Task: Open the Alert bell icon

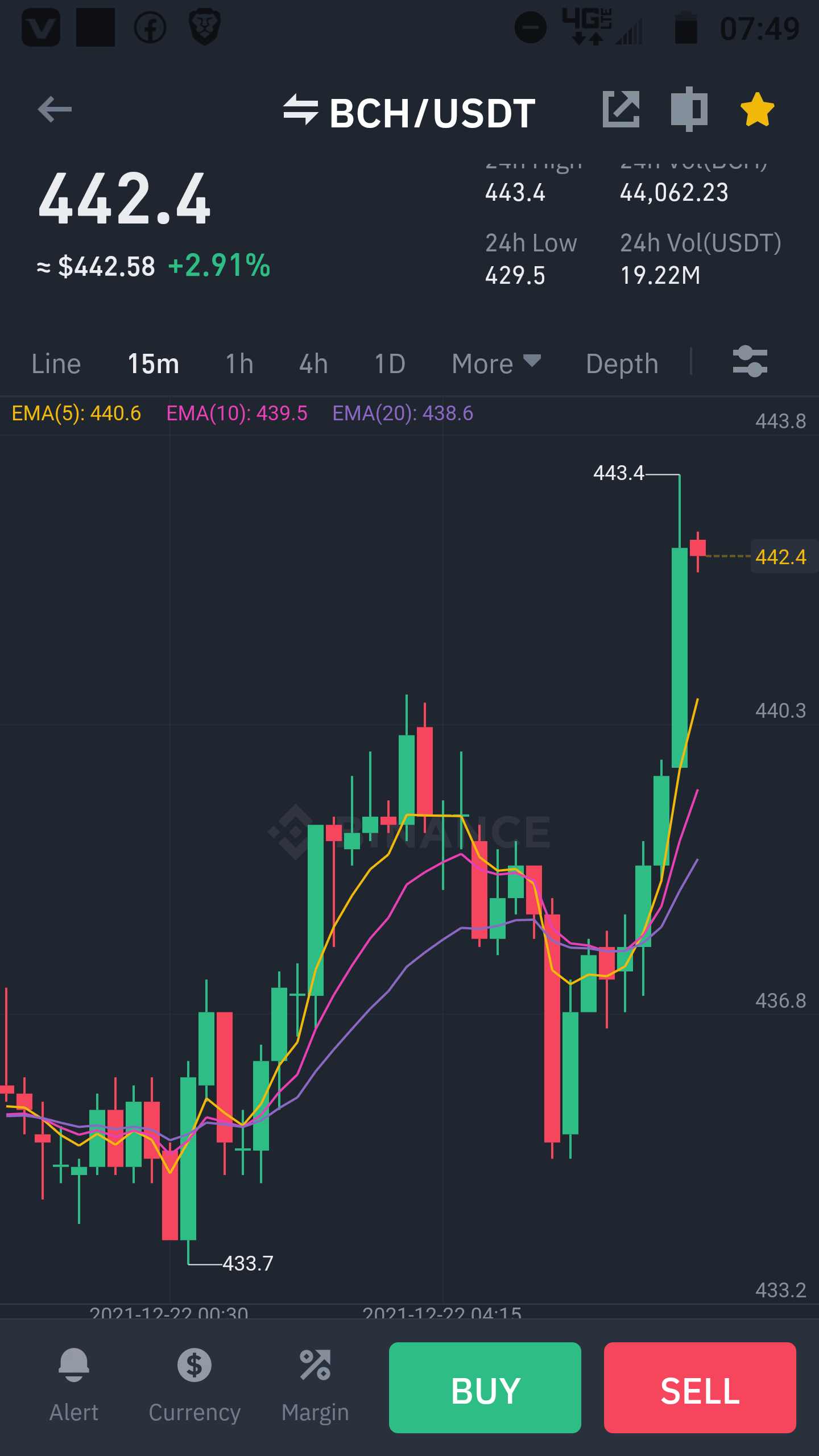Action: point(74,1364)
